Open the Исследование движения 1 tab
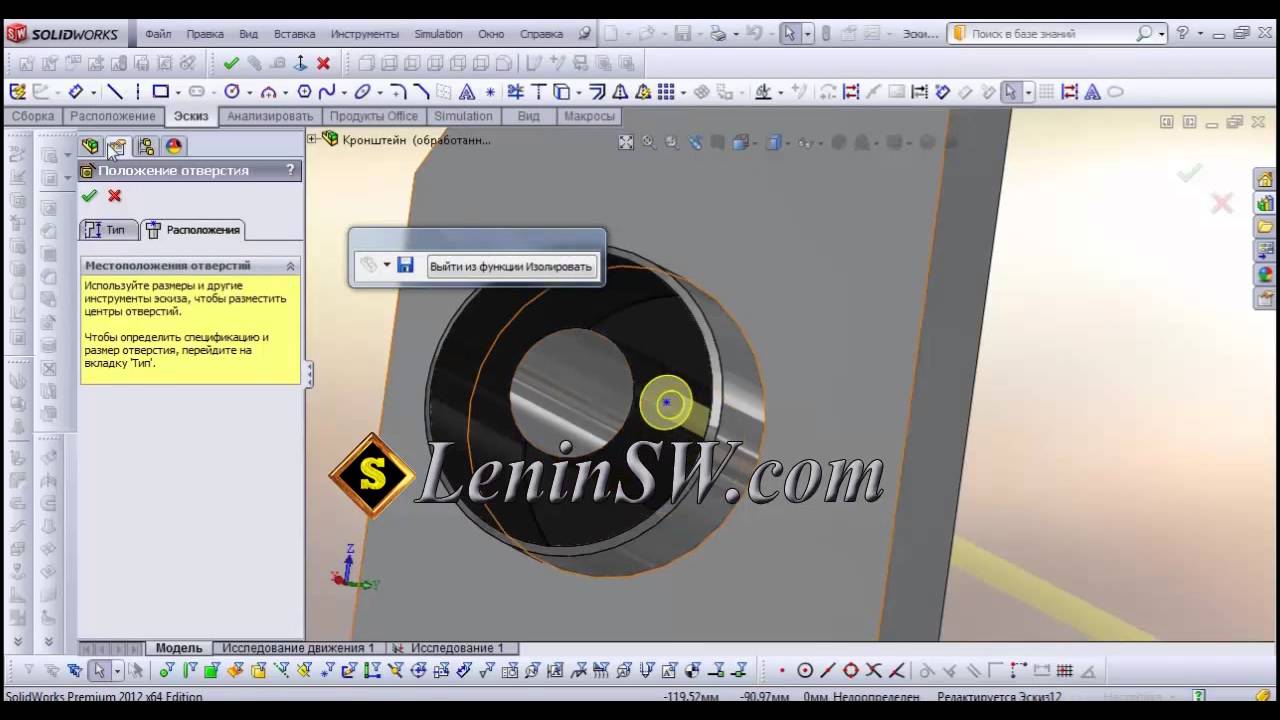1280x720 pixels. click(x=298, y=648)
